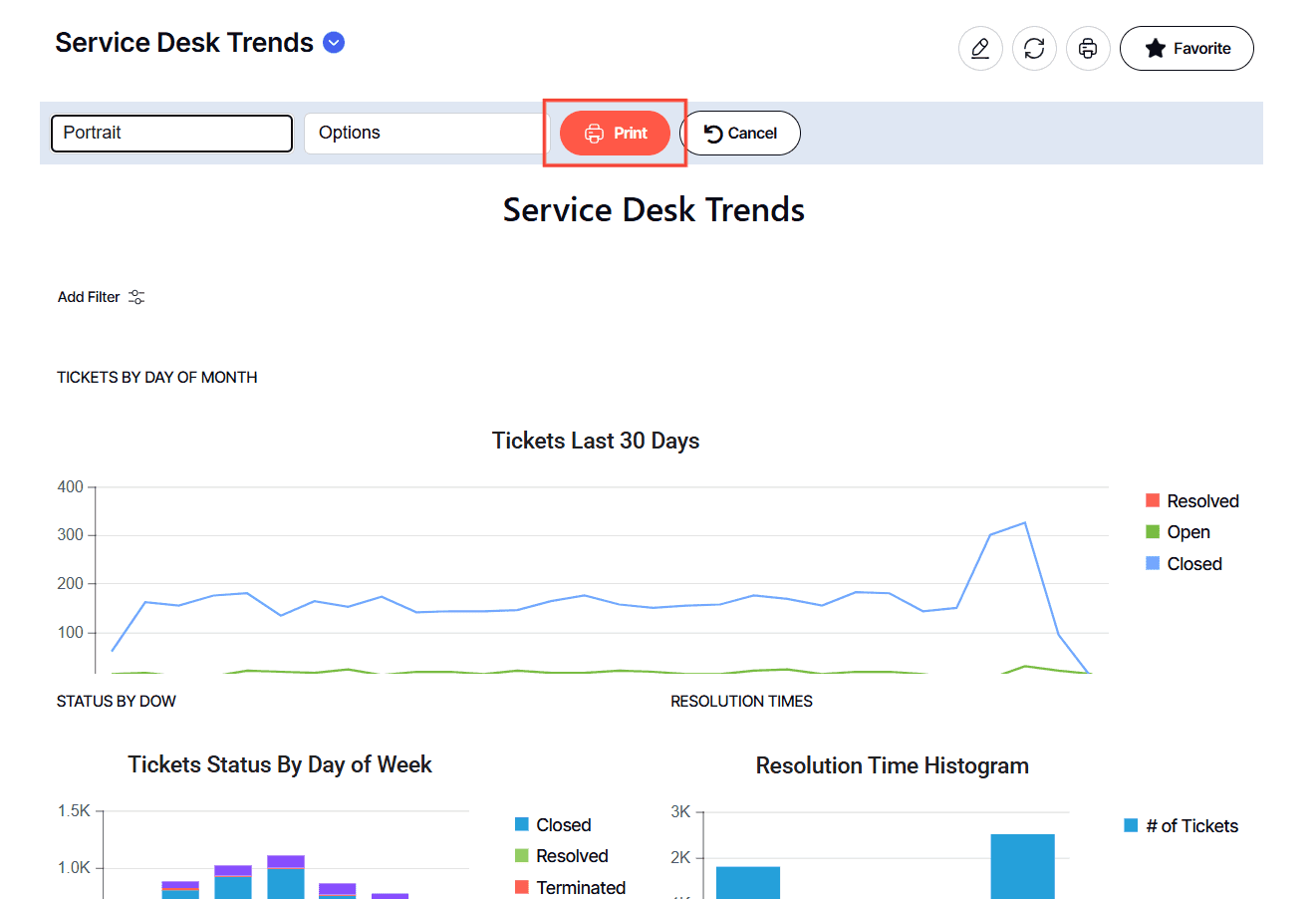
Task: Click green Resolved swatch in Day of Week legend
Action: coord(522,855)
